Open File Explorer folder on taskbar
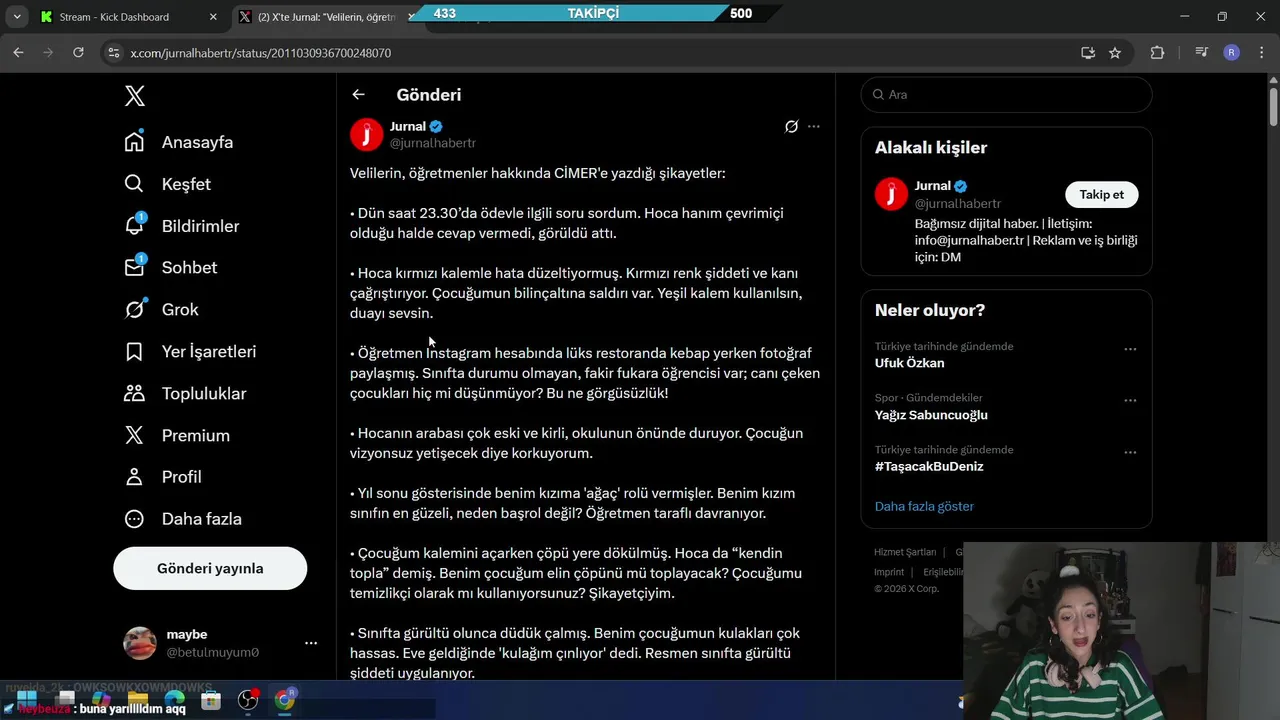The width and height of the screenshot is (1280, 720). (x=137, y=700)
